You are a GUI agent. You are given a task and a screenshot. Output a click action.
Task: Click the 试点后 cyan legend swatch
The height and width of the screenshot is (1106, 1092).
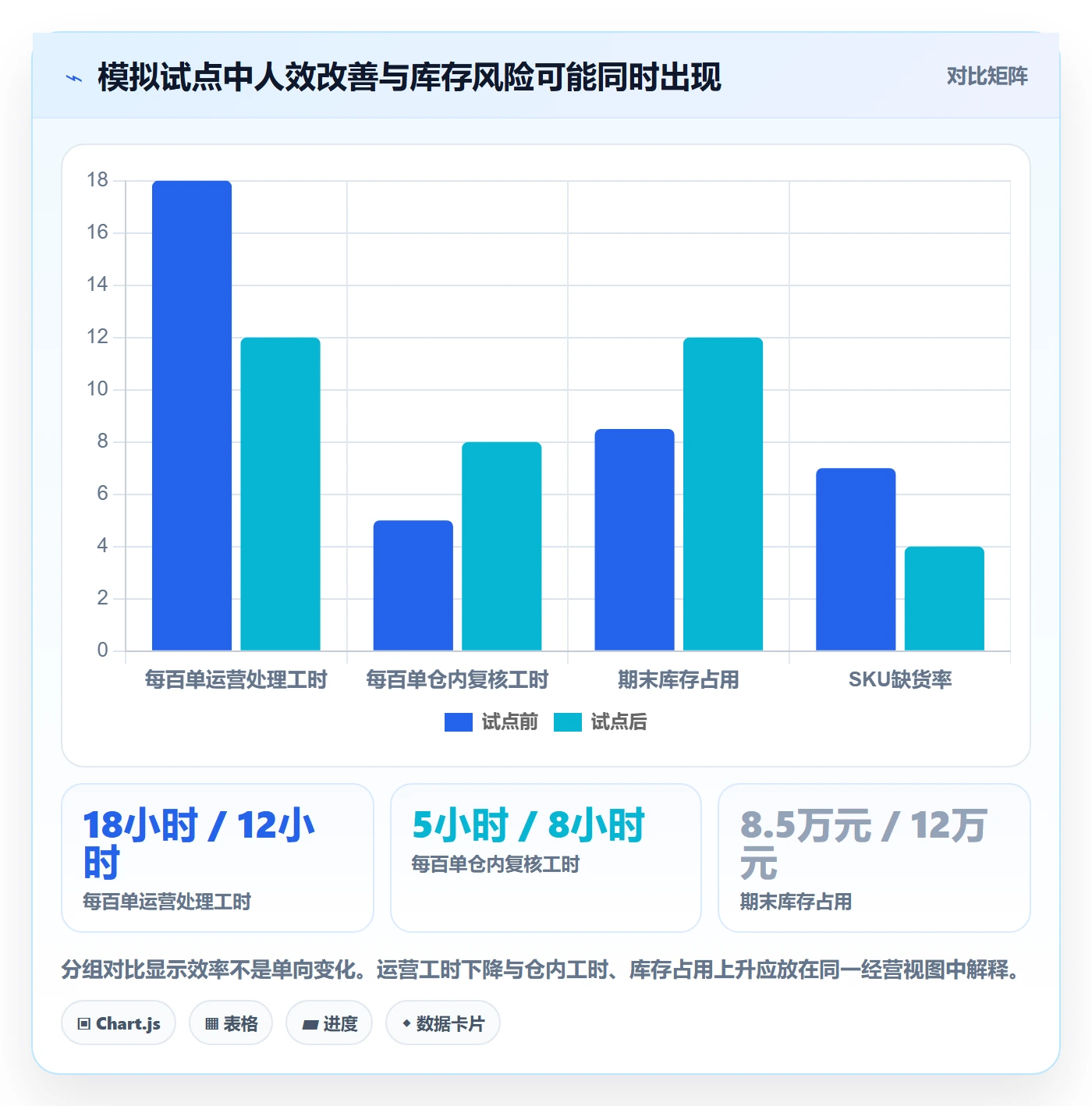[x=568, y=722]
